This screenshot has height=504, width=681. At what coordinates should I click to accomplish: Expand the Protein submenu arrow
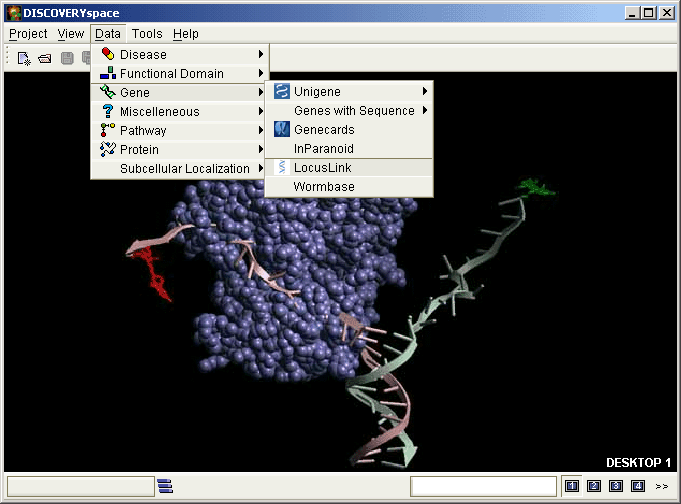click(261, 149)
